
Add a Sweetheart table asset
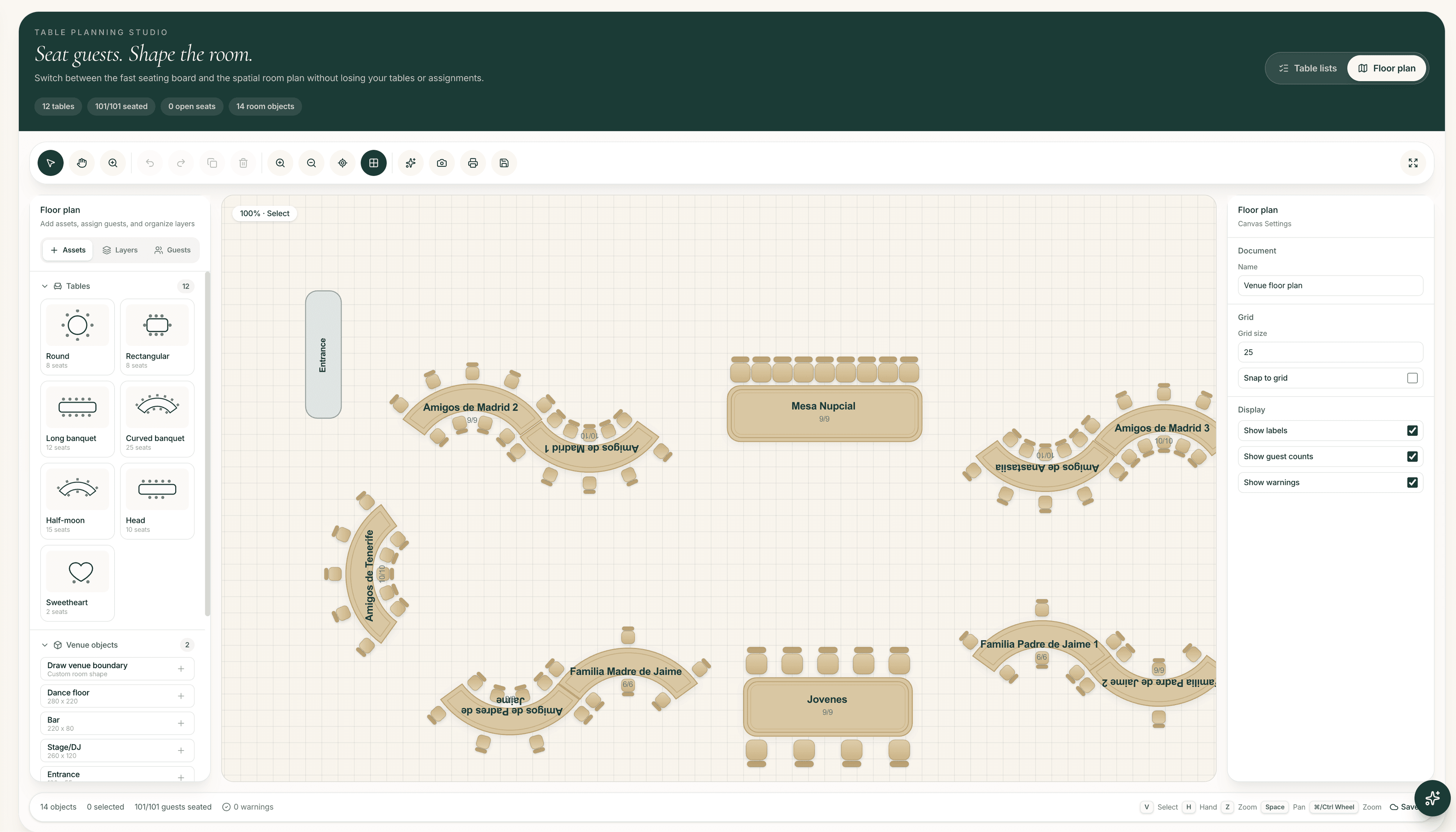click(78, 583)
